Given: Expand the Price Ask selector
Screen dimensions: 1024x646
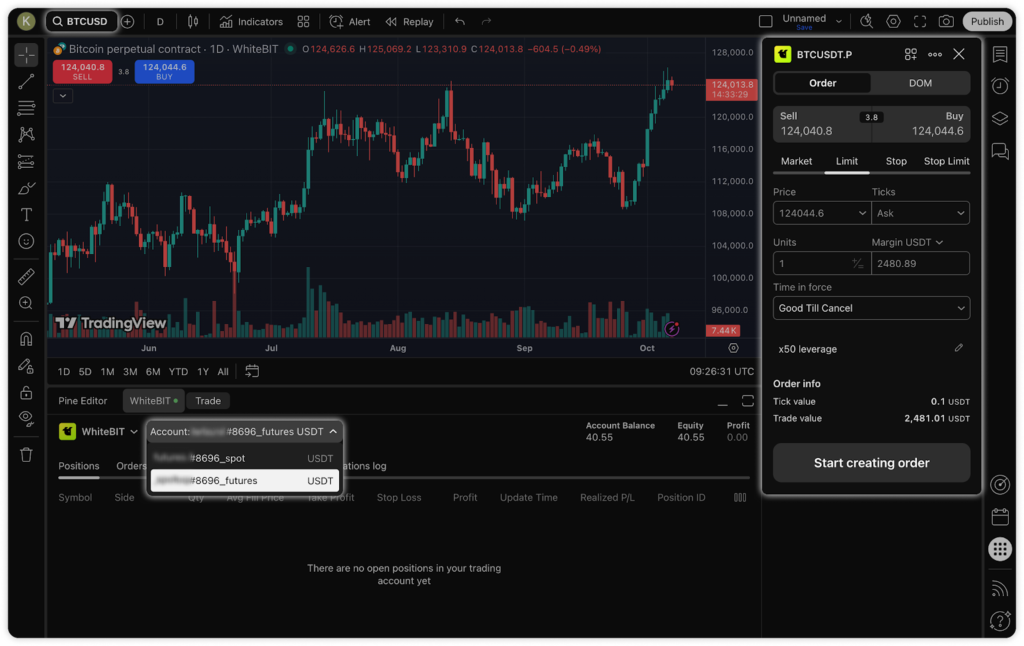Looking at the screenshot, I should [920, 212].
